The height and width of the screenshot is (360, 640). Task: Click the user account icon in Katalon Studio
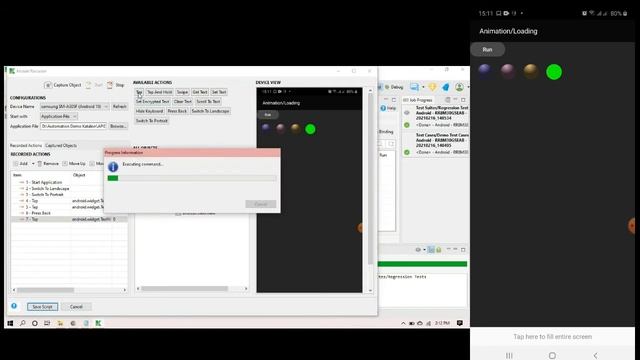tap(460, 87)
